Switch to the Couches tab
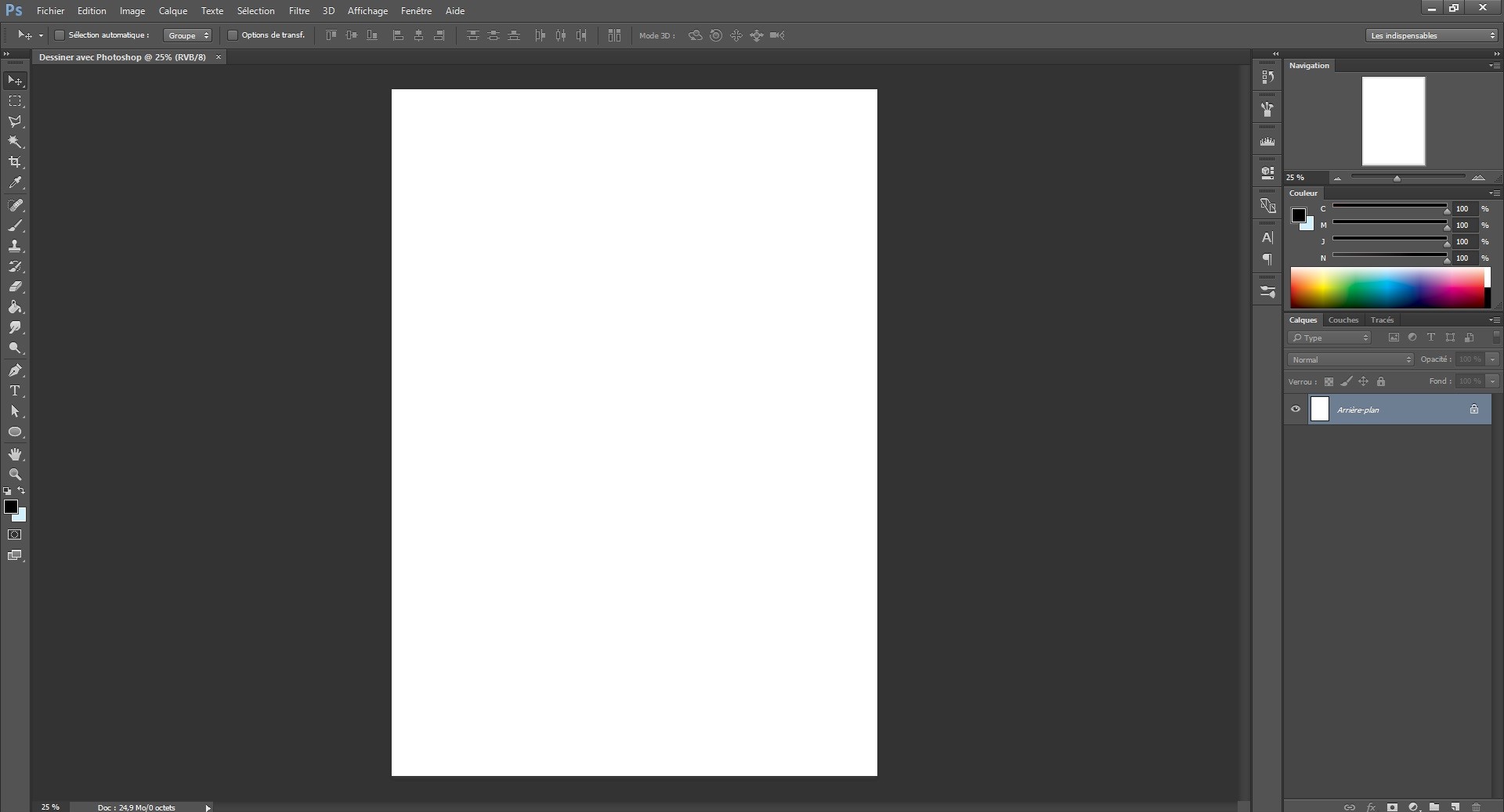The image size is (1504, 812). 1343,319
